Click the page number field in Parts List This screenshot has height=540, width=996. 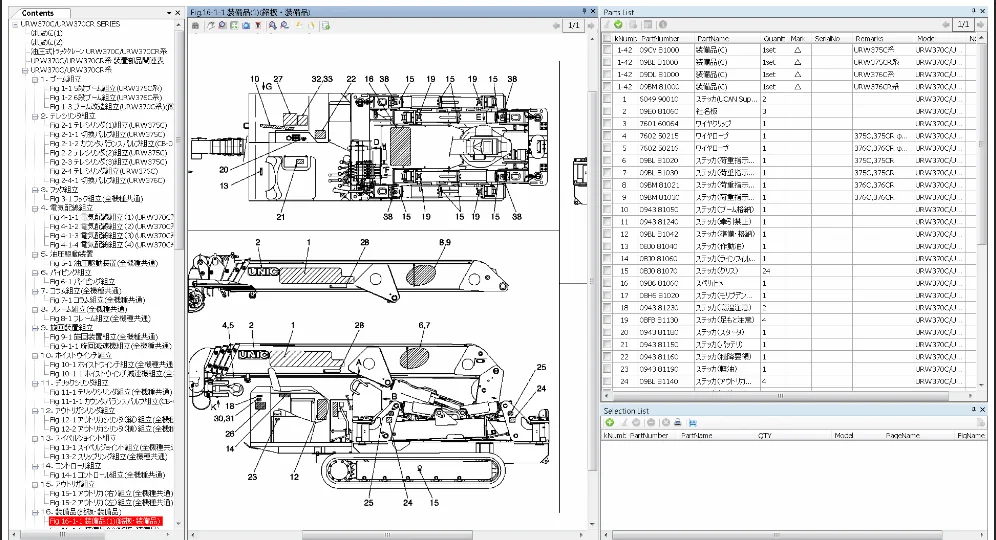click(x=963, y=24)
